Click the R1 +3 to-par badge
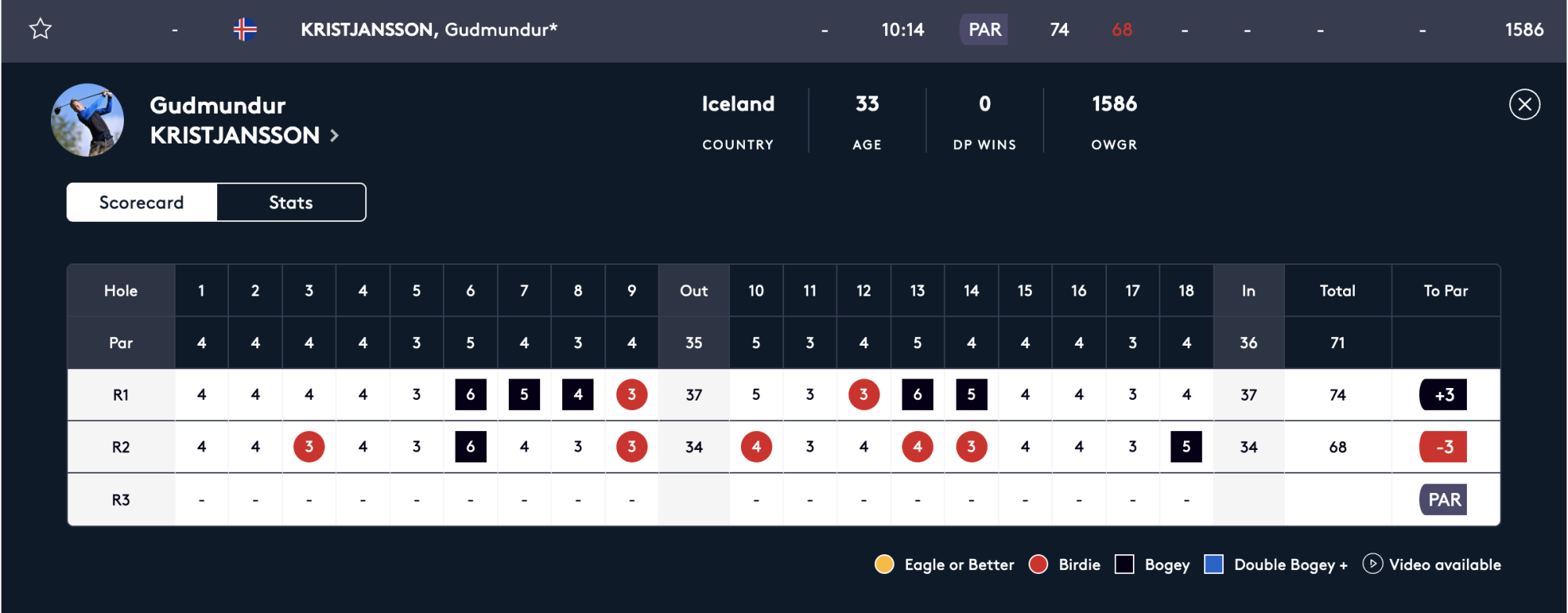 [x=1443, y=395]
